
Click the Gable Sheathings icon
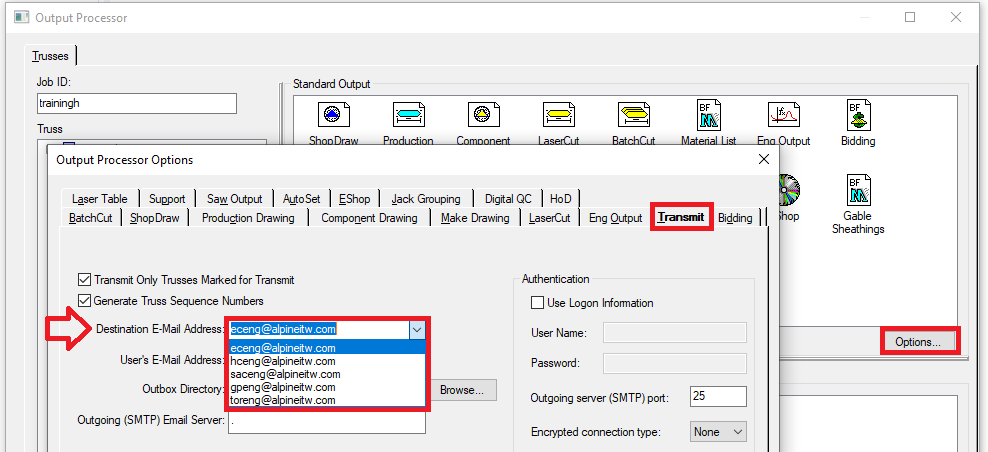pyautogui.click(x=857, y=190)
